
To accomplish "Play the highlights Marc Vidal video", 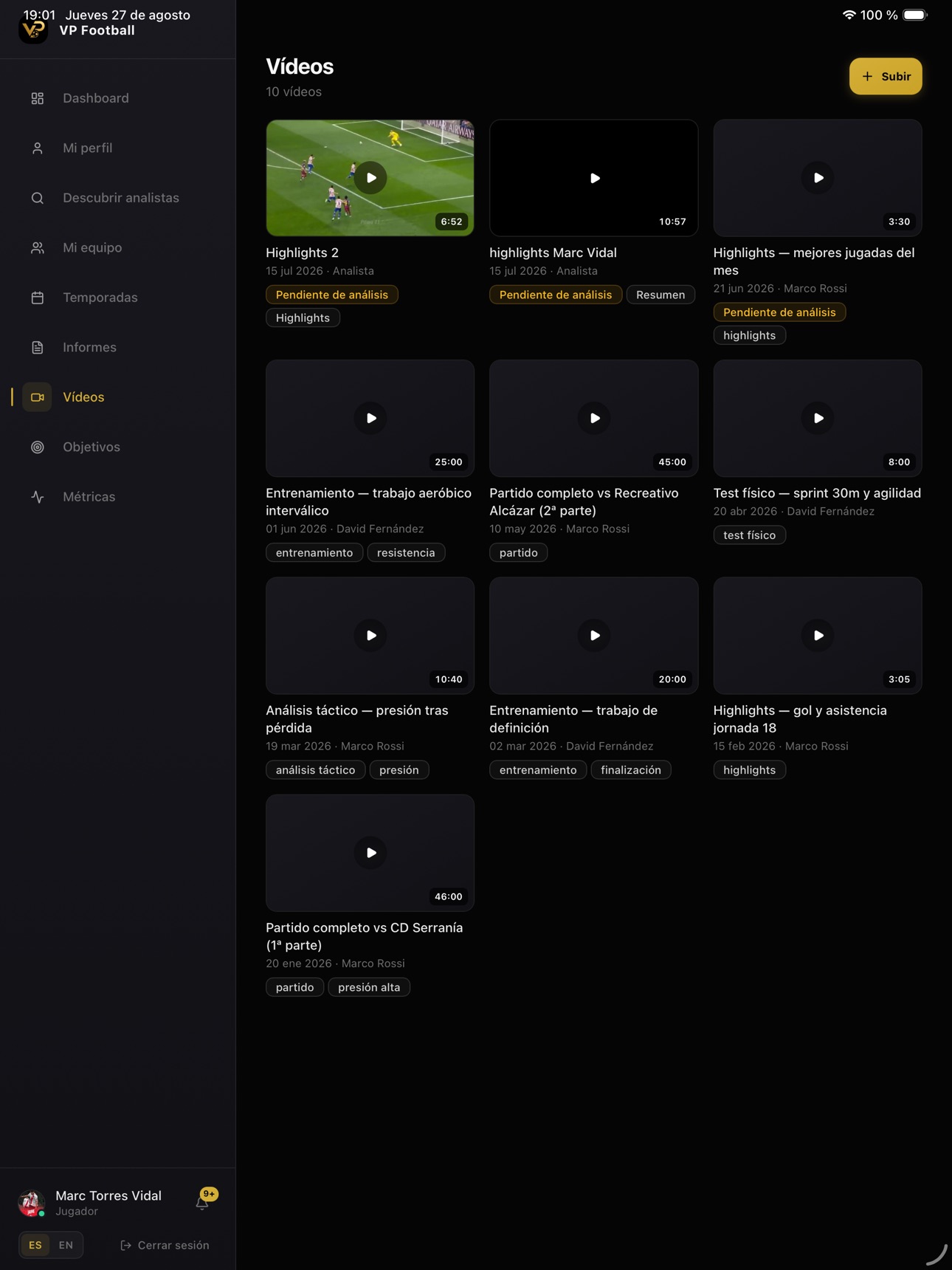I will click(x=594, y=178).
